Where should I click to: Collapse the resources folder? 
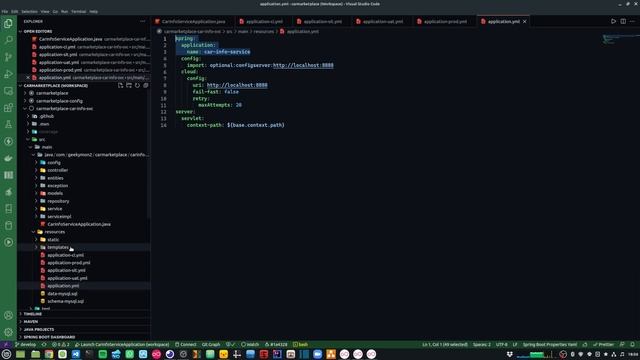click(54, 232)
